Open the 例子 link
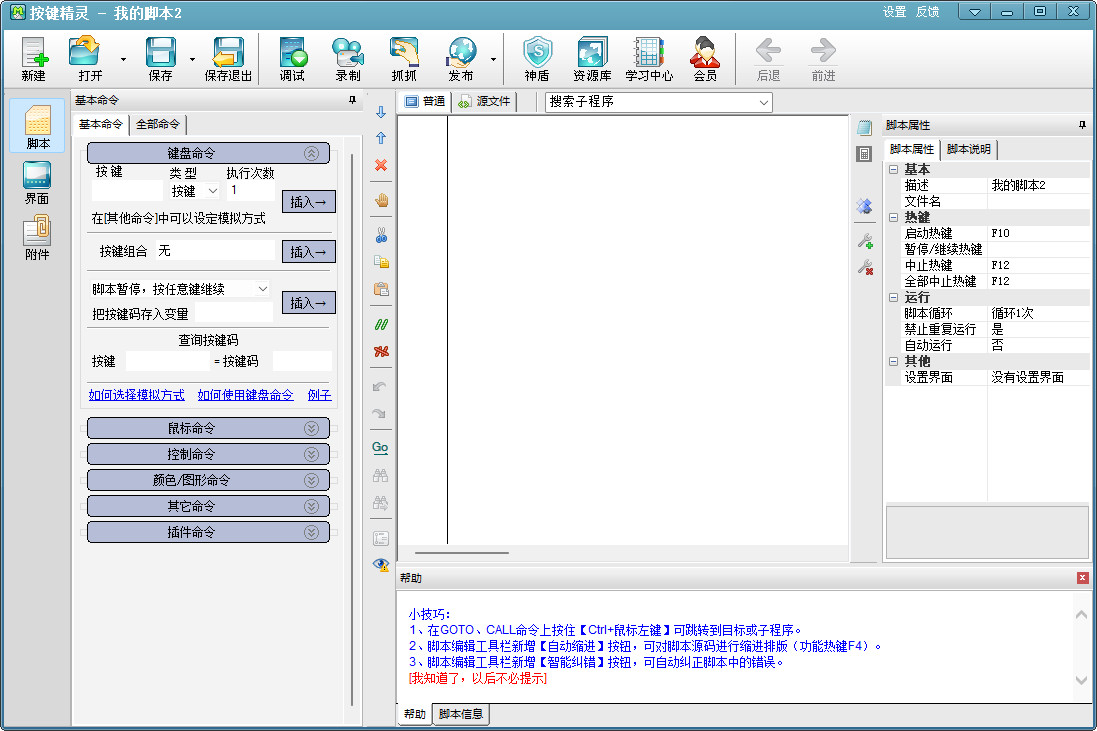1097x731 pixels. (320, 395)
